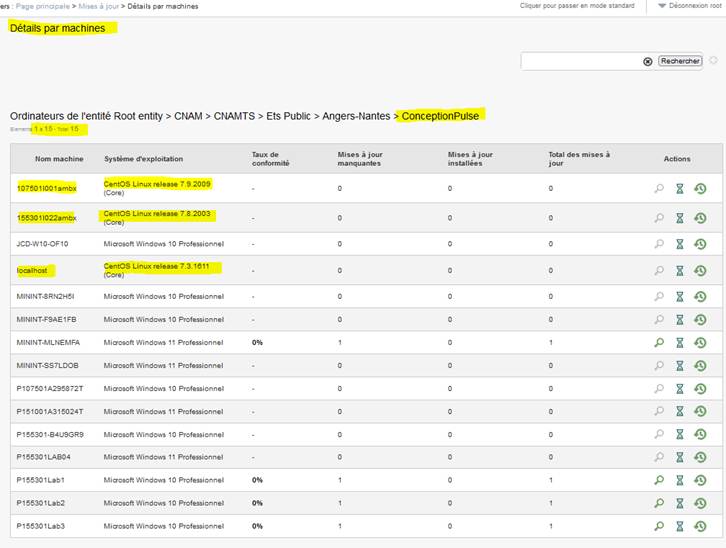Go to Page principale breadcrumb
This screenshot has height=548, width=726.
coord(51,6)
